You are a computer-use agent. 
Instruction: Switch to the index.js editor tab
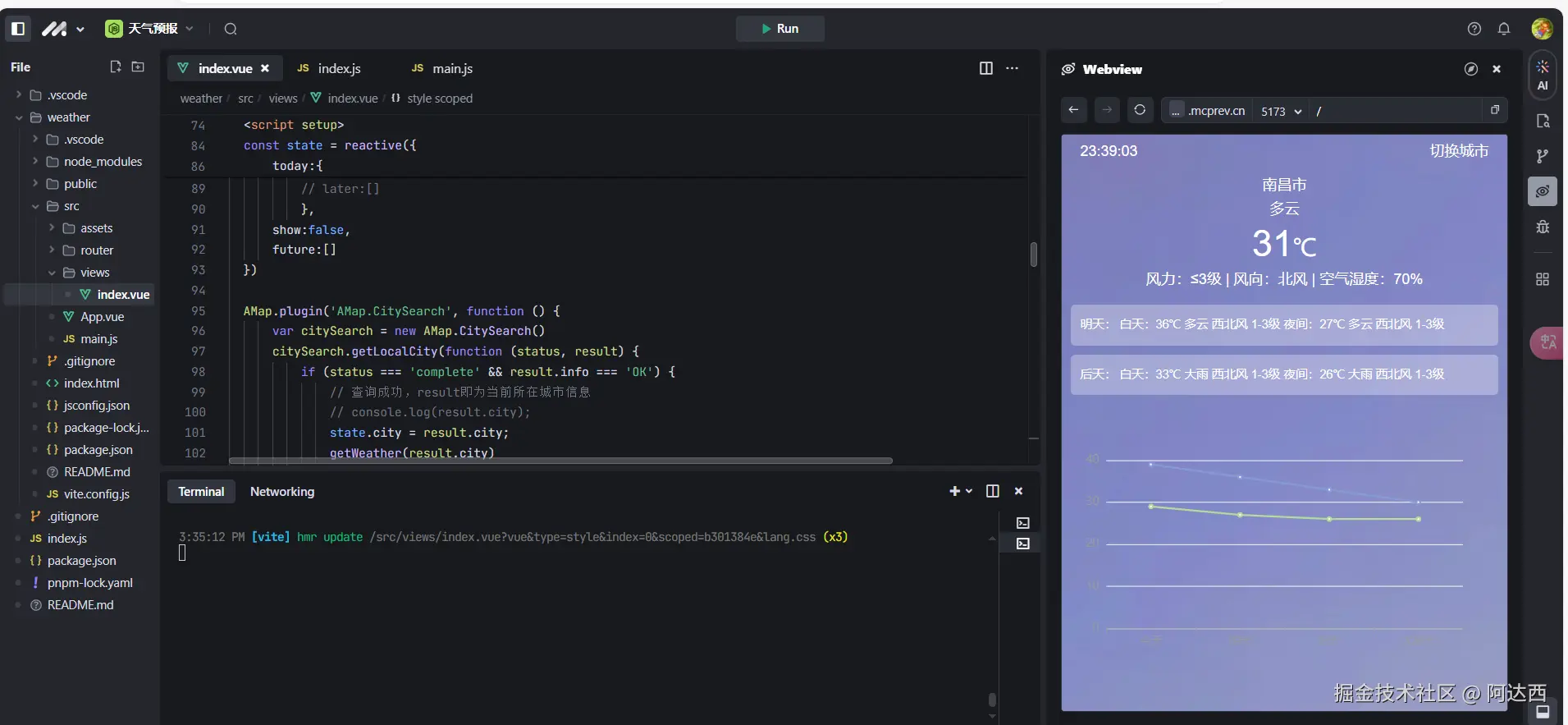(x=329, y=68)
